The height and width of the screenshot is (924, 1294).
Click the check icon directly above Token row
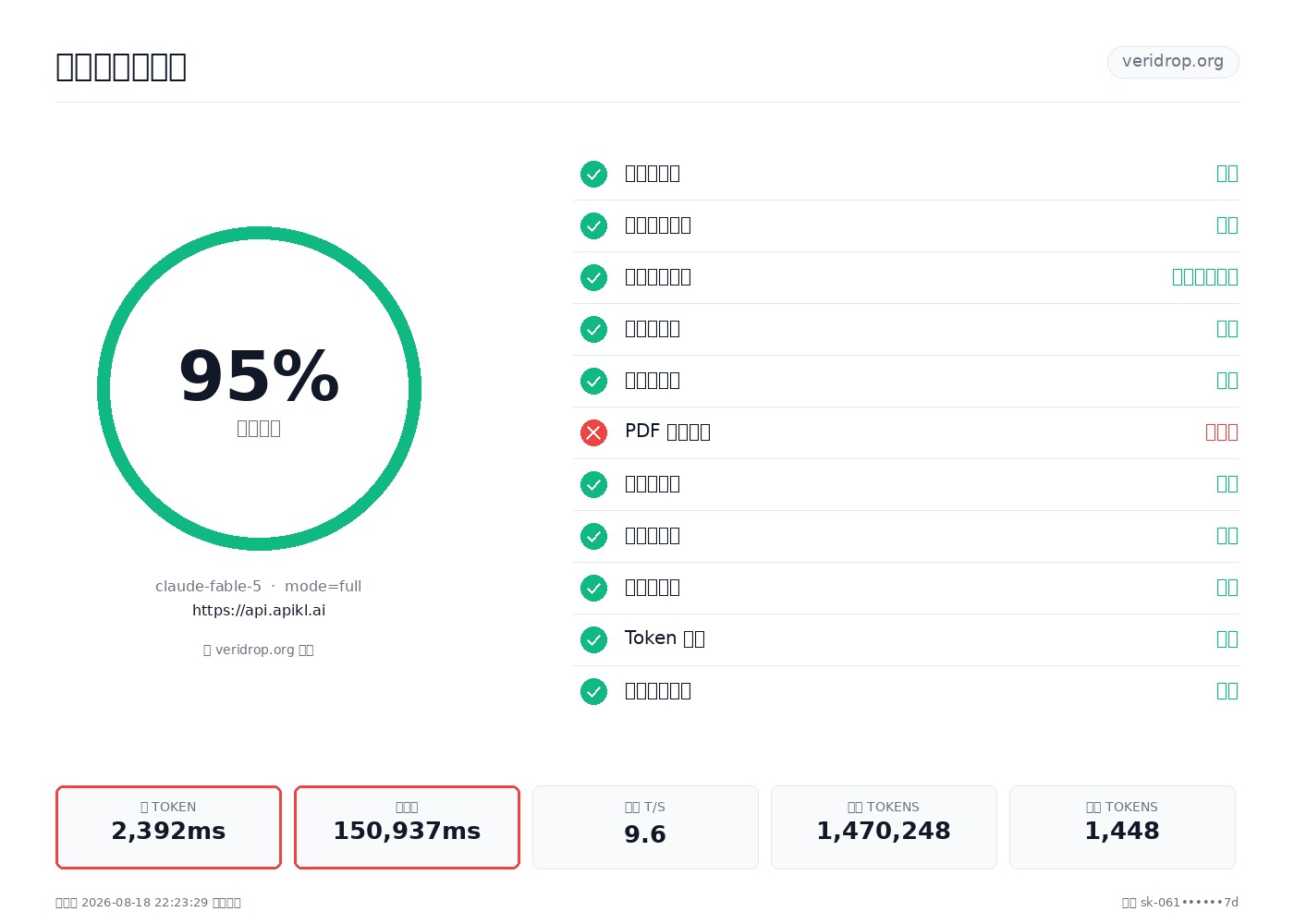[593, 588]
